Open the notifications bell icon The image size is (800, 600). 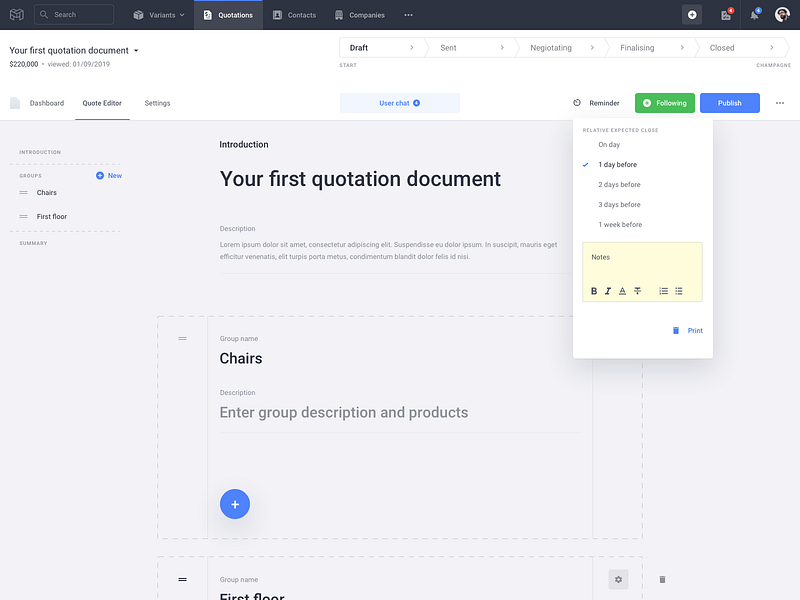(755, 14)
